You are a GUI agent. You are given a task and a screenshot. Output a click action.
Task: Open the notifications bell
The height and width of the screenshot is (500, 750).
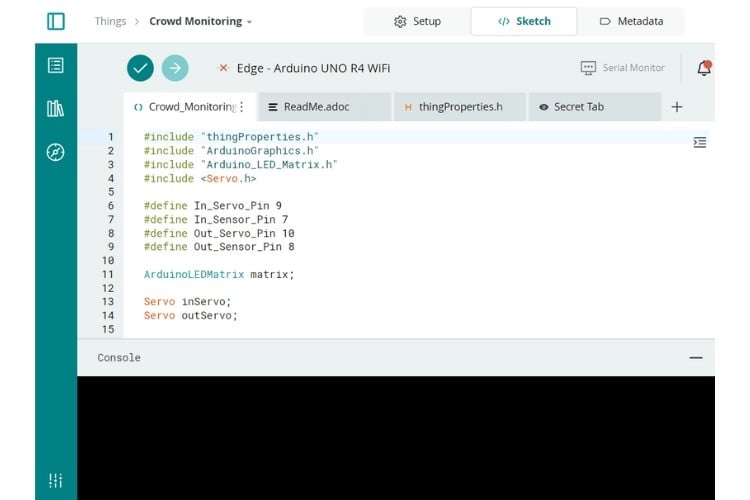click(704, 68)
